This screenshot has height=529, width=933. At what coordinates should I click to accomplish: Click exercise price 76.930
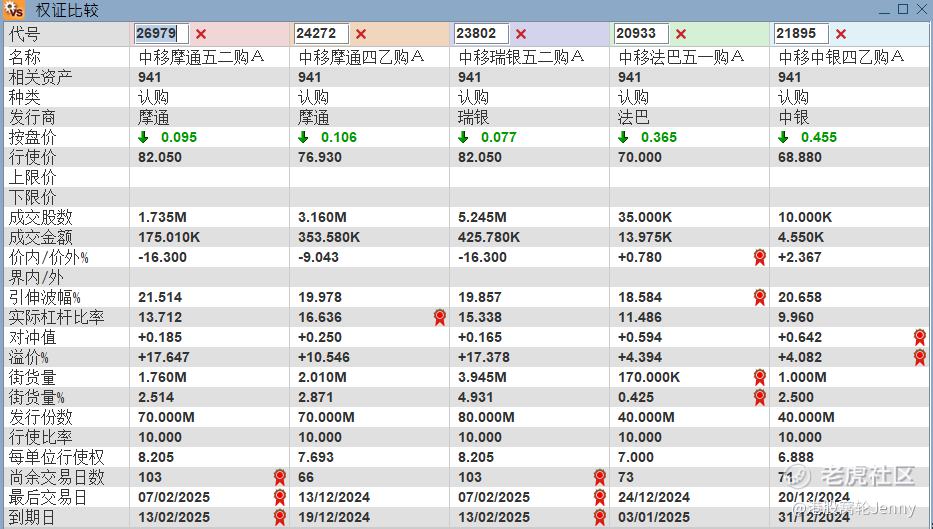320,158
